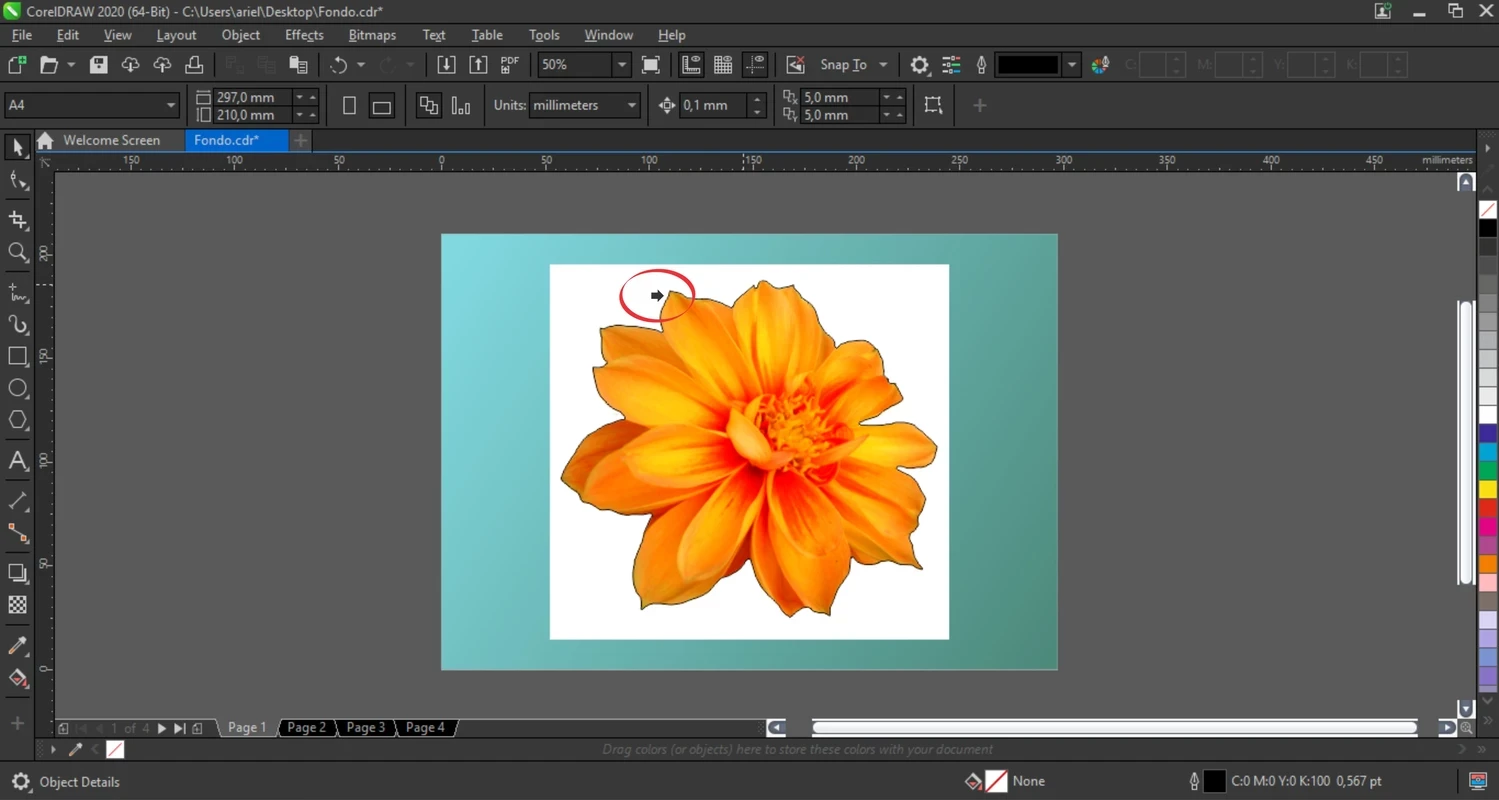The width and height of the screenshot is (1499, 800).
Task: Select the Crop tool
Action: (18, 220)
